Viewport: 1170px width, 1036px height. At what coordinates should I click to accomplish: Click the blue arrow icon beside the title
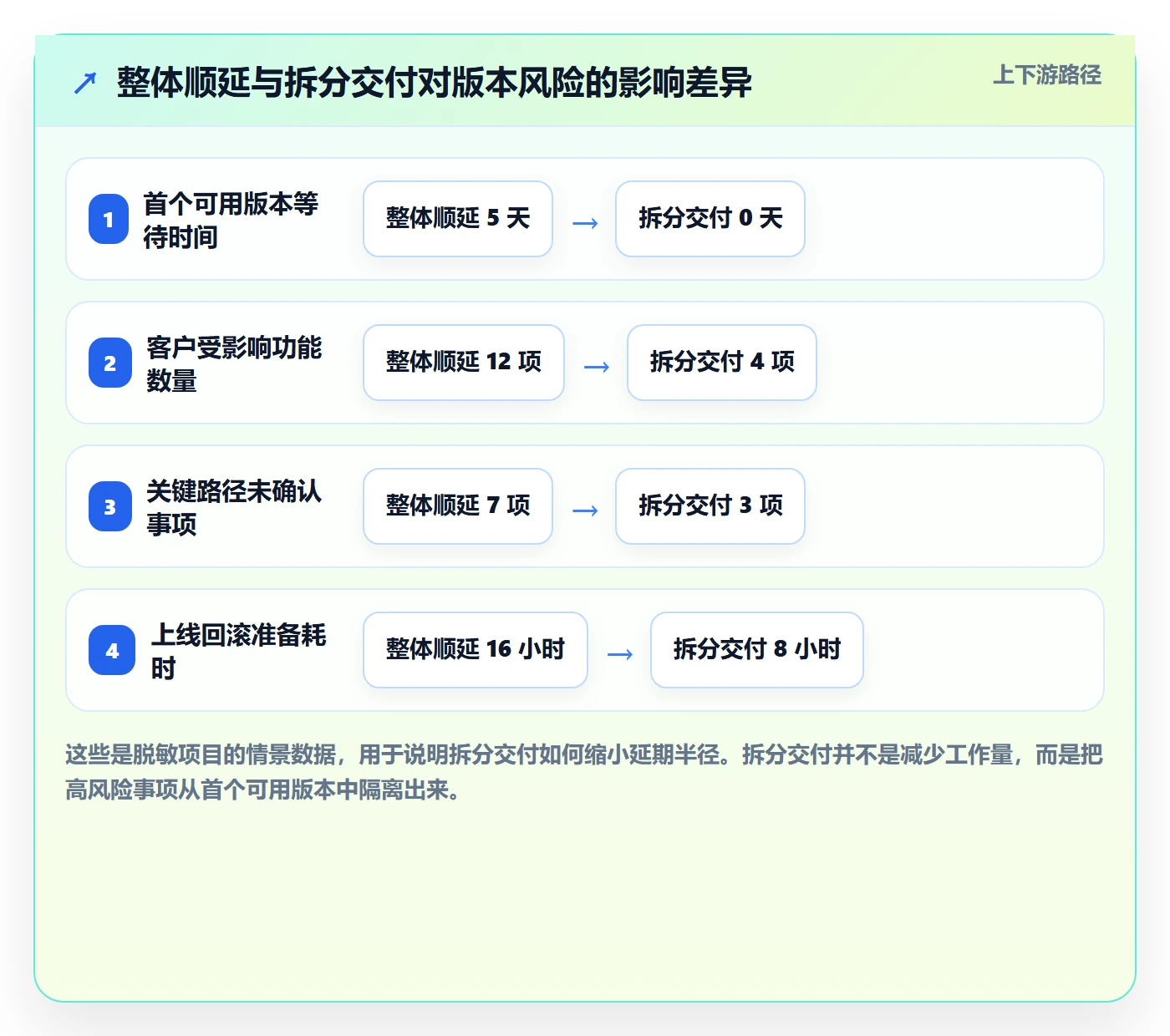85,83
